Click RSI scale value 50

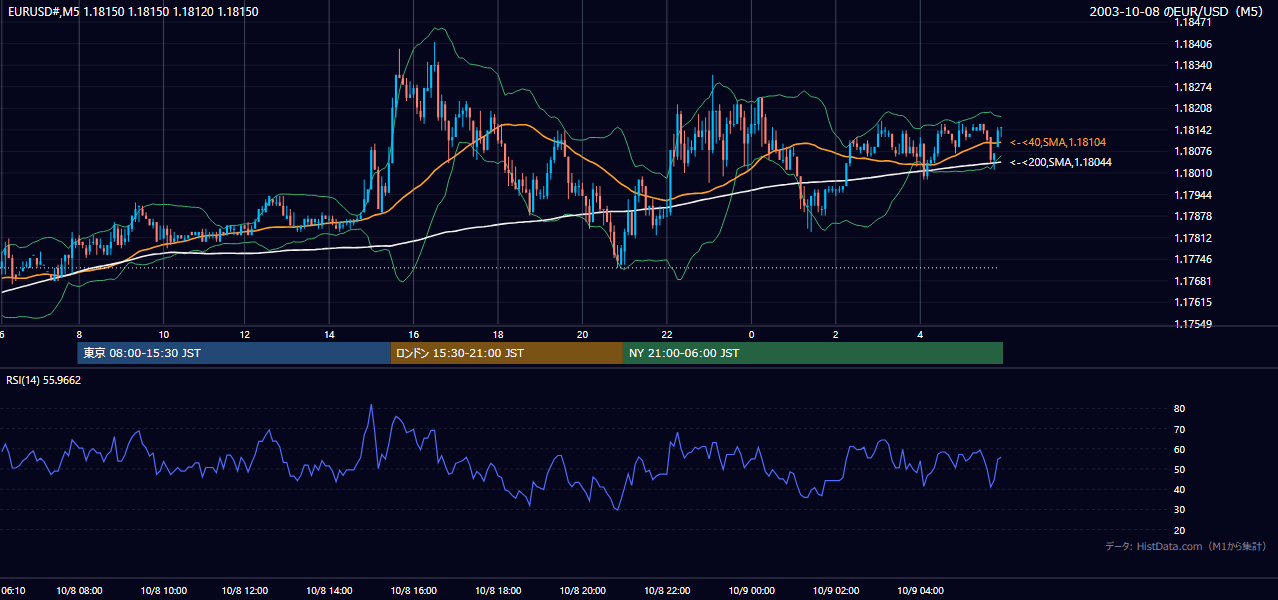(x=1179, y=469)
